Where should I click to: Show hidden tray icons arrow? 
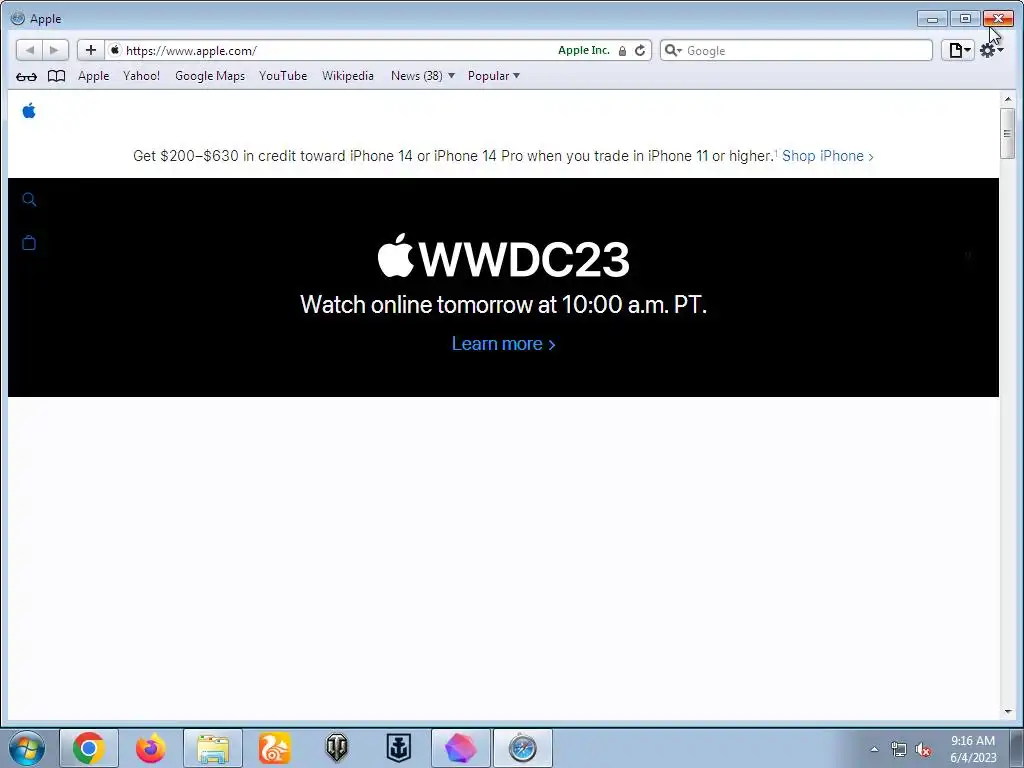click(x=874, y=749)
